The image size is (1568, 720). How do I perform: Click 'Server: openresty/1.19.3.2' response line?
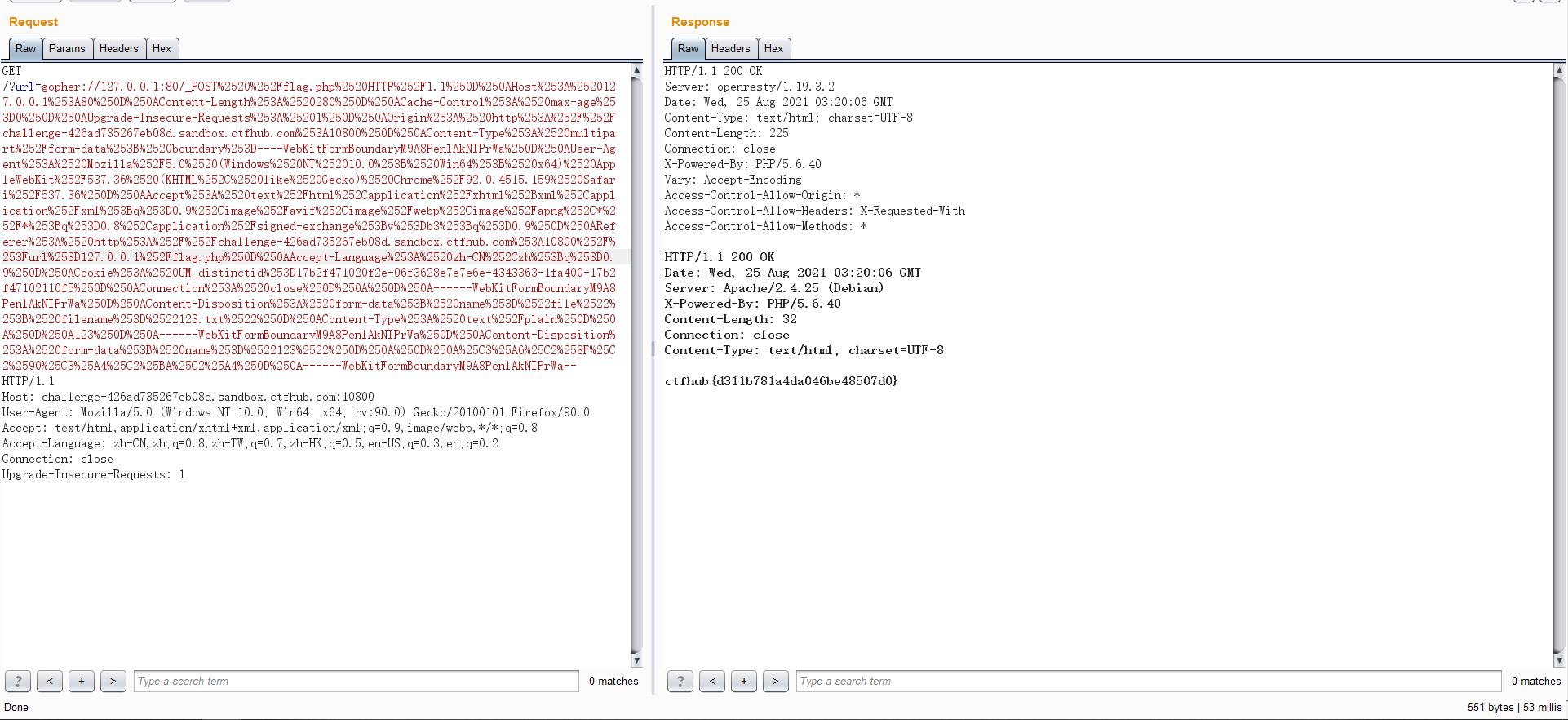pyautogui.click(x=749, y=87)
